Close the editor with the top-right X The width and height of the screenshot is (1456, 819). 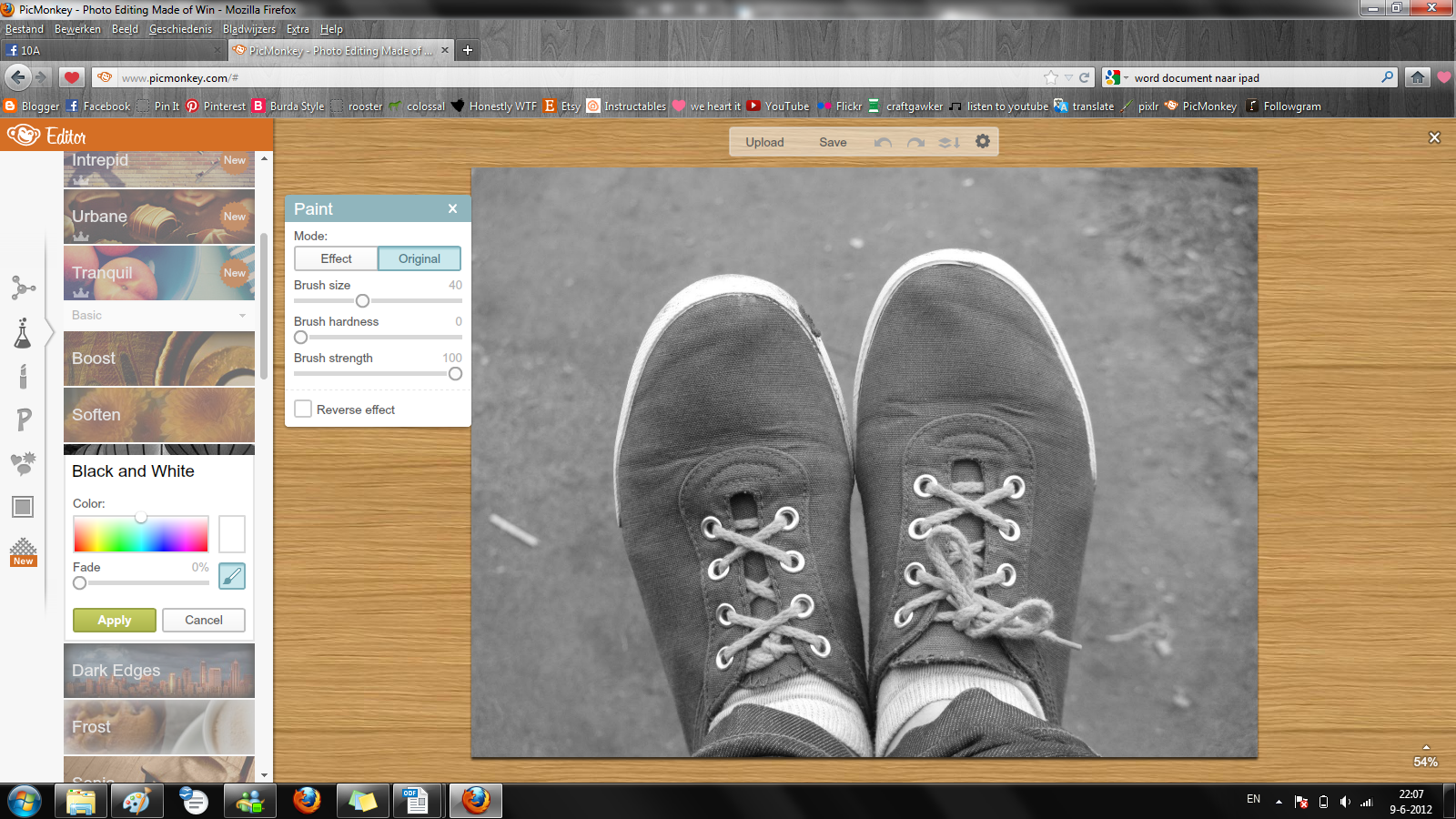(1434, 137)
